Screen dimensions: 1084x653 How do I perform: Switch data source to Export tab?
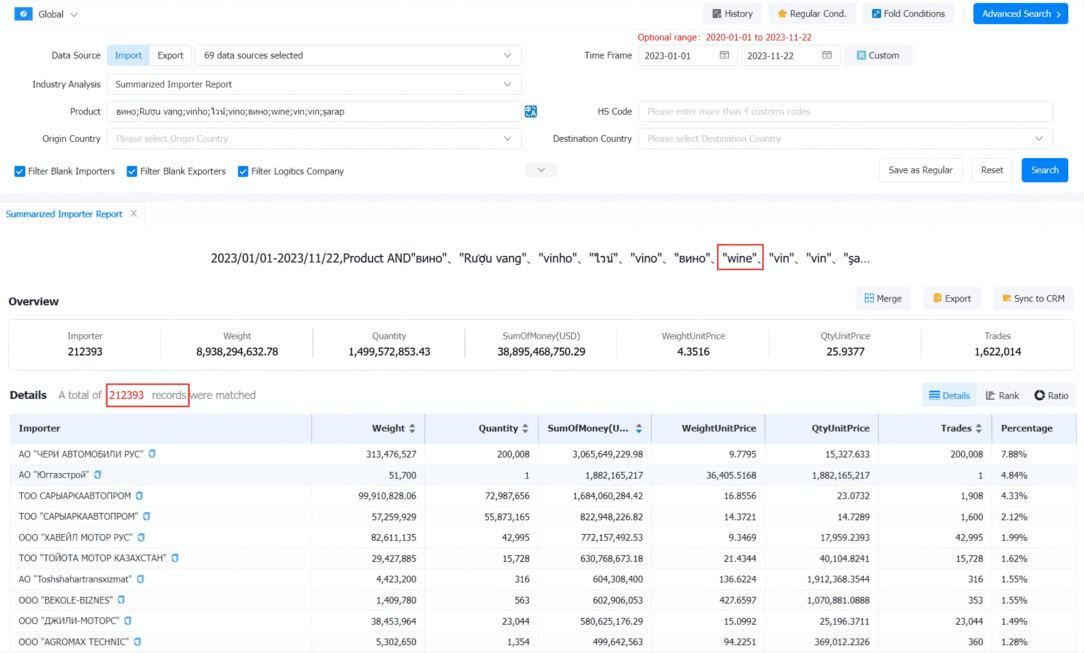170,55
